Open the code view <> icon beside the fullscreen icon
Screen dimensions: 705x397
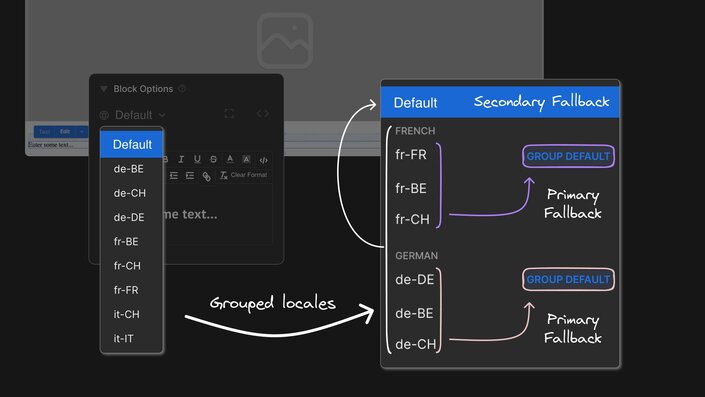263,113
